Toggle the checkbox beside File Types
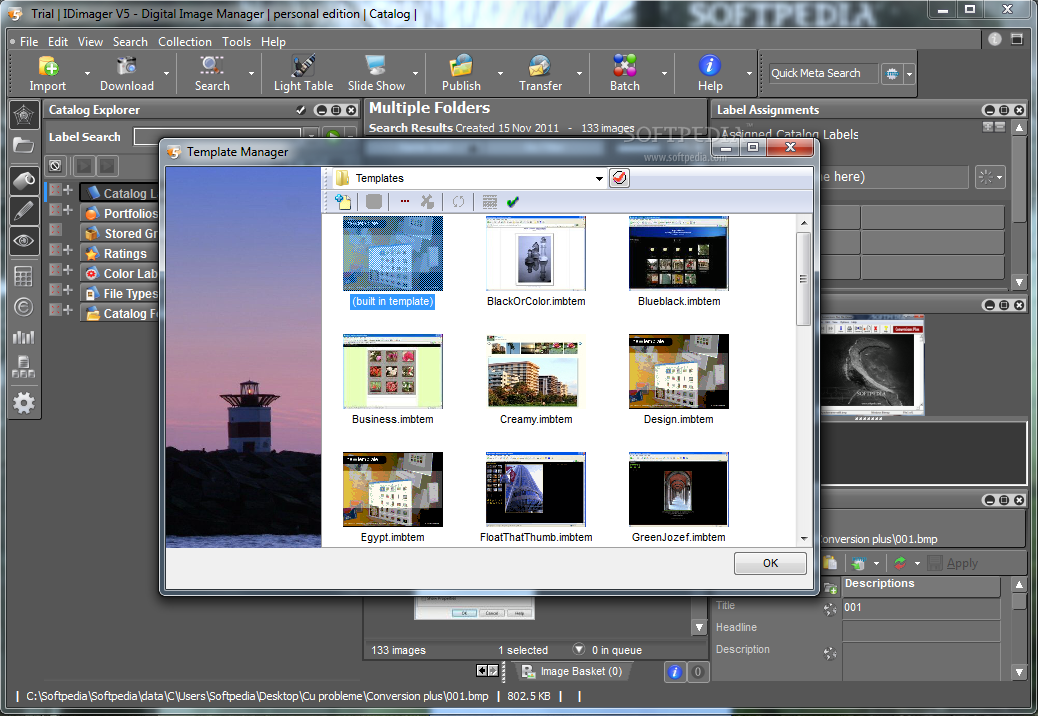This screenshot has width=1038, height=716. (x=56, y=290)
